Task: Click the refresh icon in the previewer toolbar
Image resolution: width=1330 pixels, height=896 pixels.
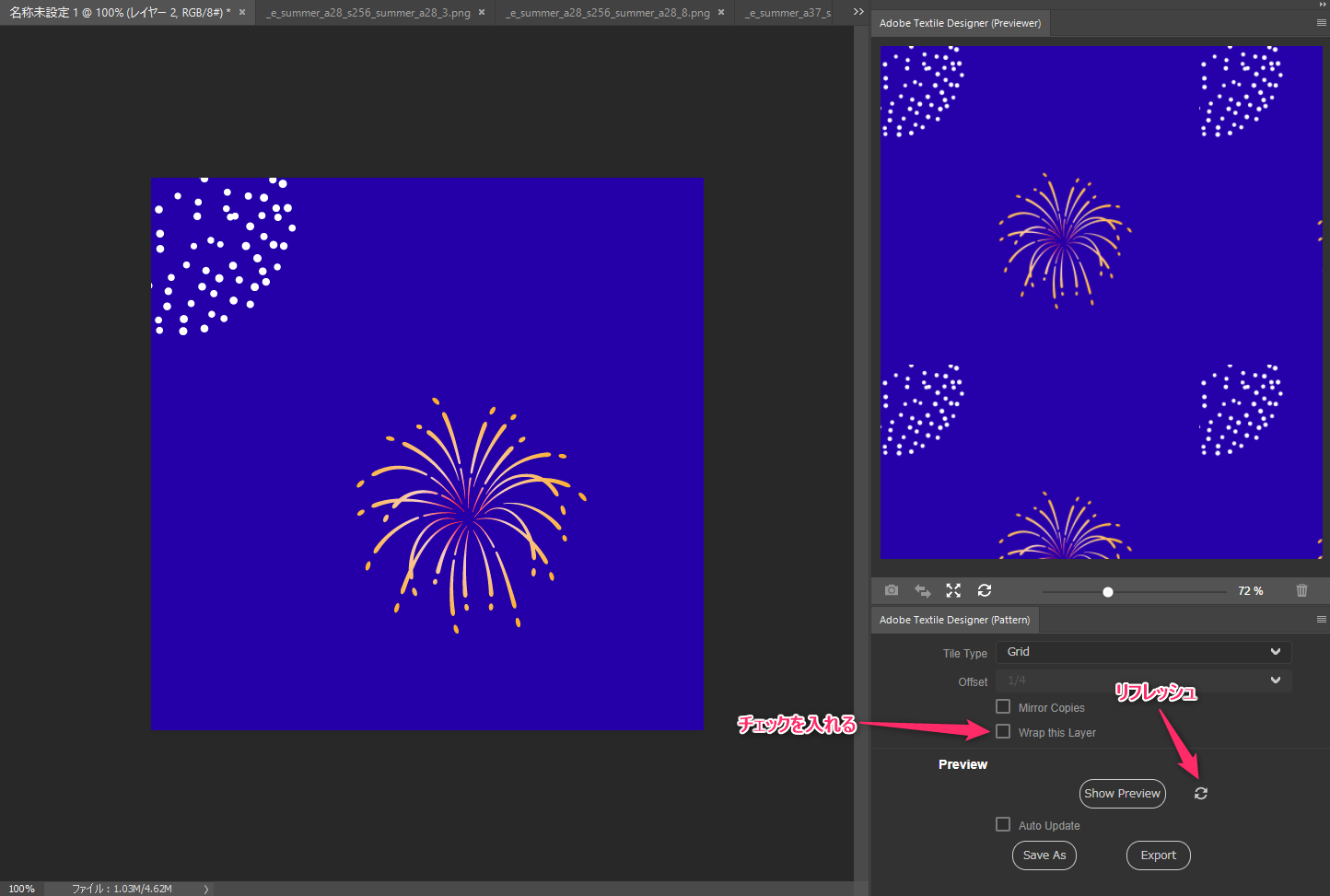Action: point(985,590)
